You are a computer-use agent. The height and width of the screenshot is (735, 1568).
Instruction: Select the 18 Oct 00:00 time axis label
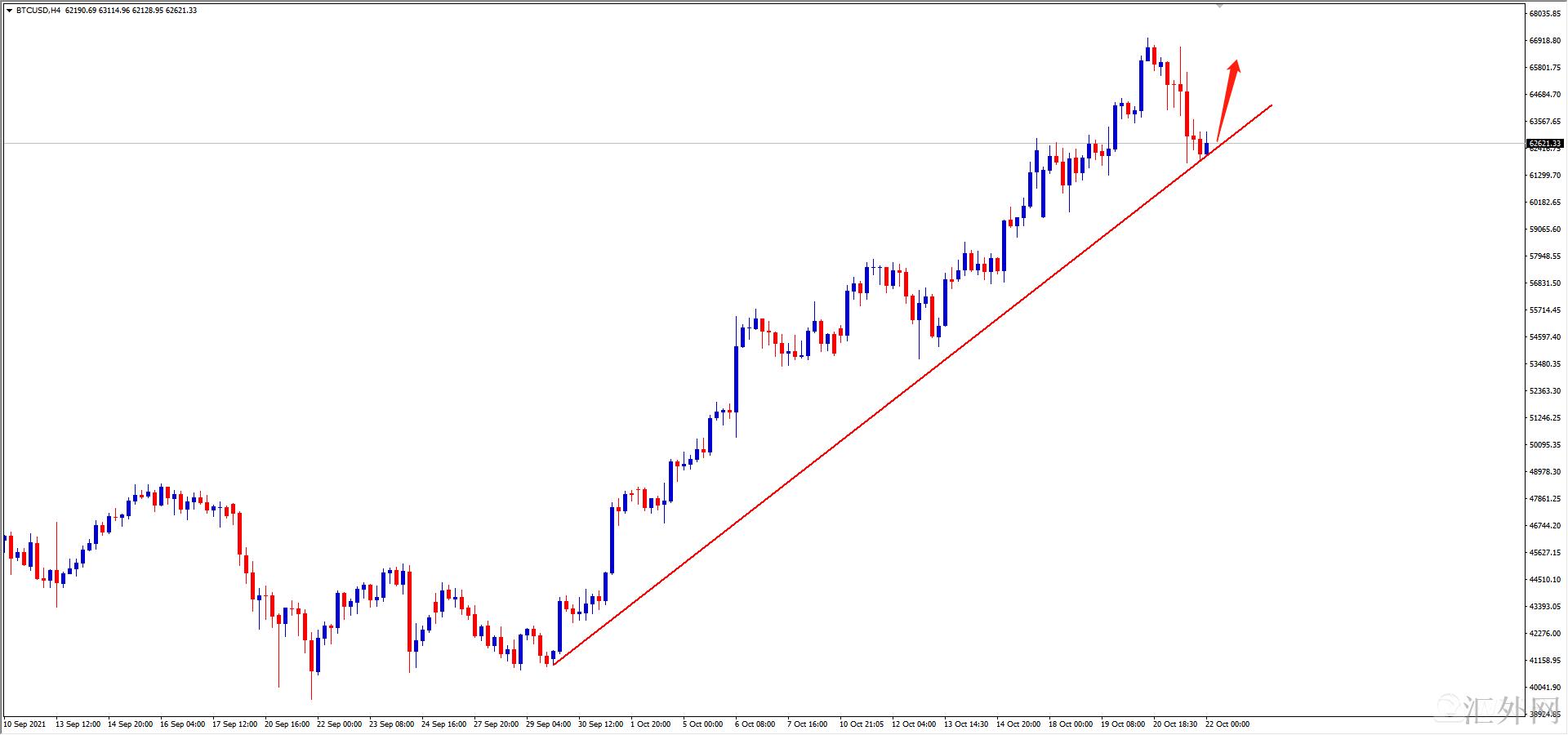pos(1070,724)
